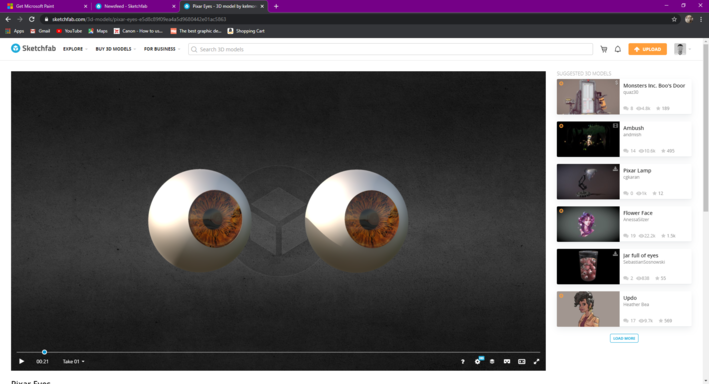This screenshot has width=709, height=384.
Task: Click author SebastianSosnowski under Jar full of eyes
Action: coord(644,262)
